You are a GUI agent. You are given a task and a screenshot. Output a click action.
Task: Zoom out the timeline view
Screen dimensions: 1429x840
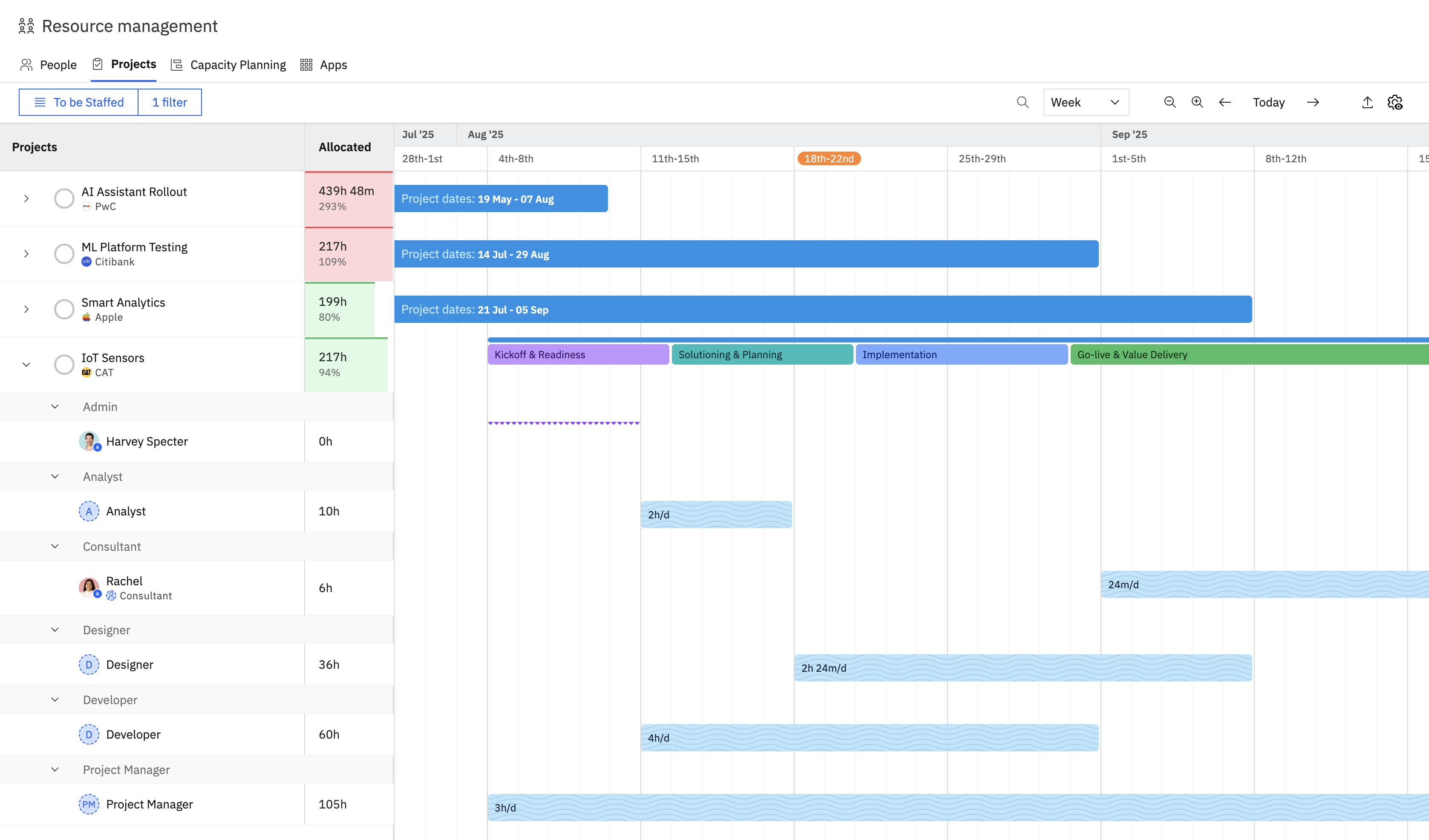1169,102
